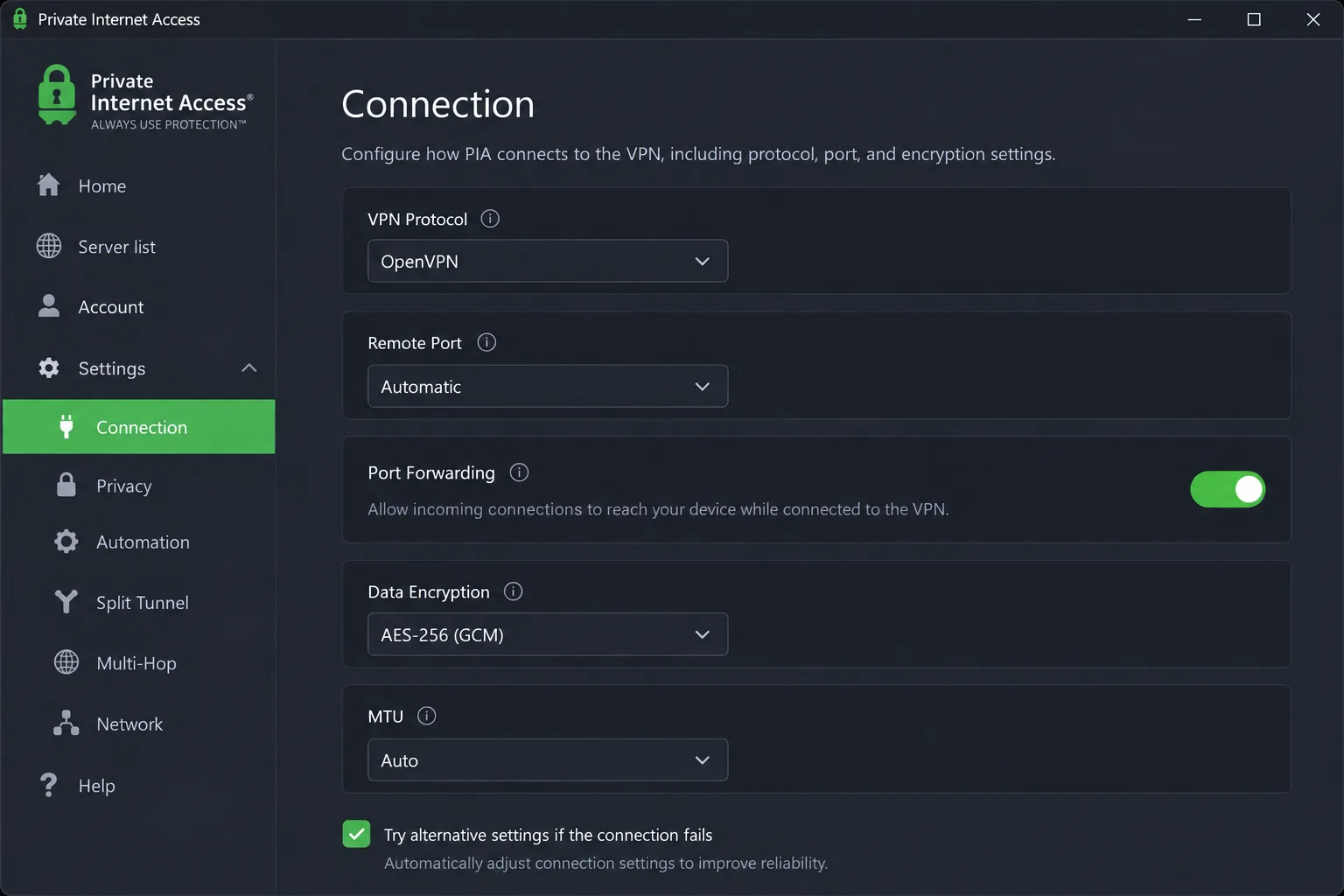Click the Connection page heading
1344x896 pixels.
tap(437, 104)
